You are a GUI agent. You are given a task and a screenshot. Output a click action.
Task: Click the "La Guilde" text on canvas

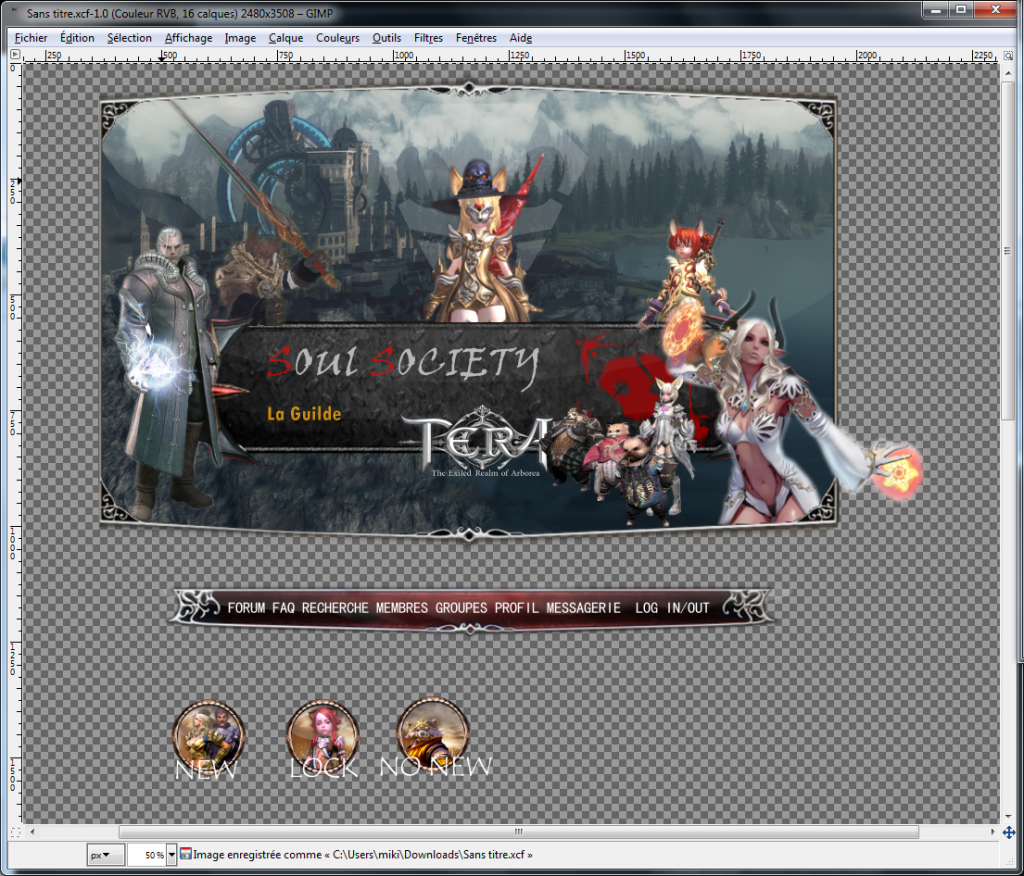[x=304, y=414]
